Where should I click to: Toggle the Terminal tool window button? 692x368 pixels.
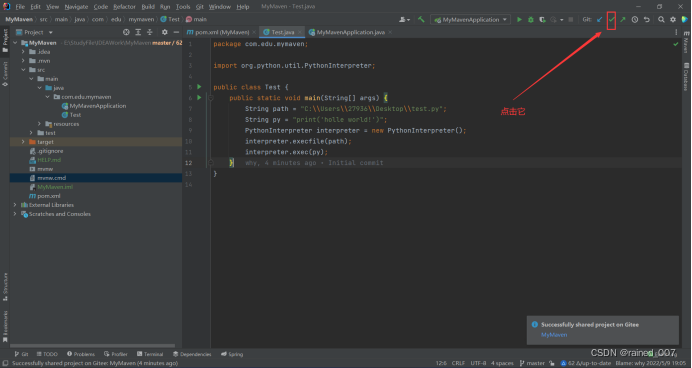pos(150,354)
